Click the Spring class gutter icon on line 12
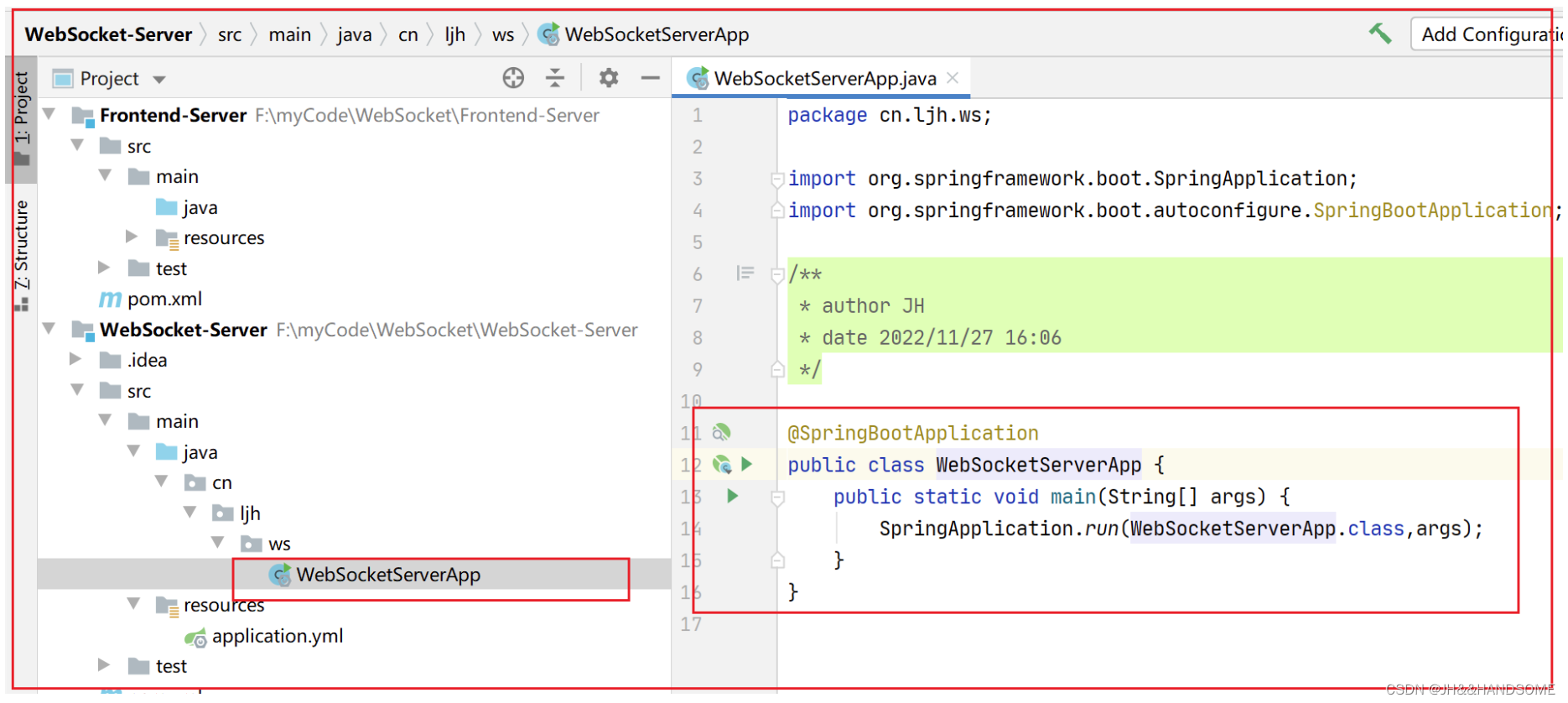The width and height of the screenshot is (1568, 703). point(721,464)
